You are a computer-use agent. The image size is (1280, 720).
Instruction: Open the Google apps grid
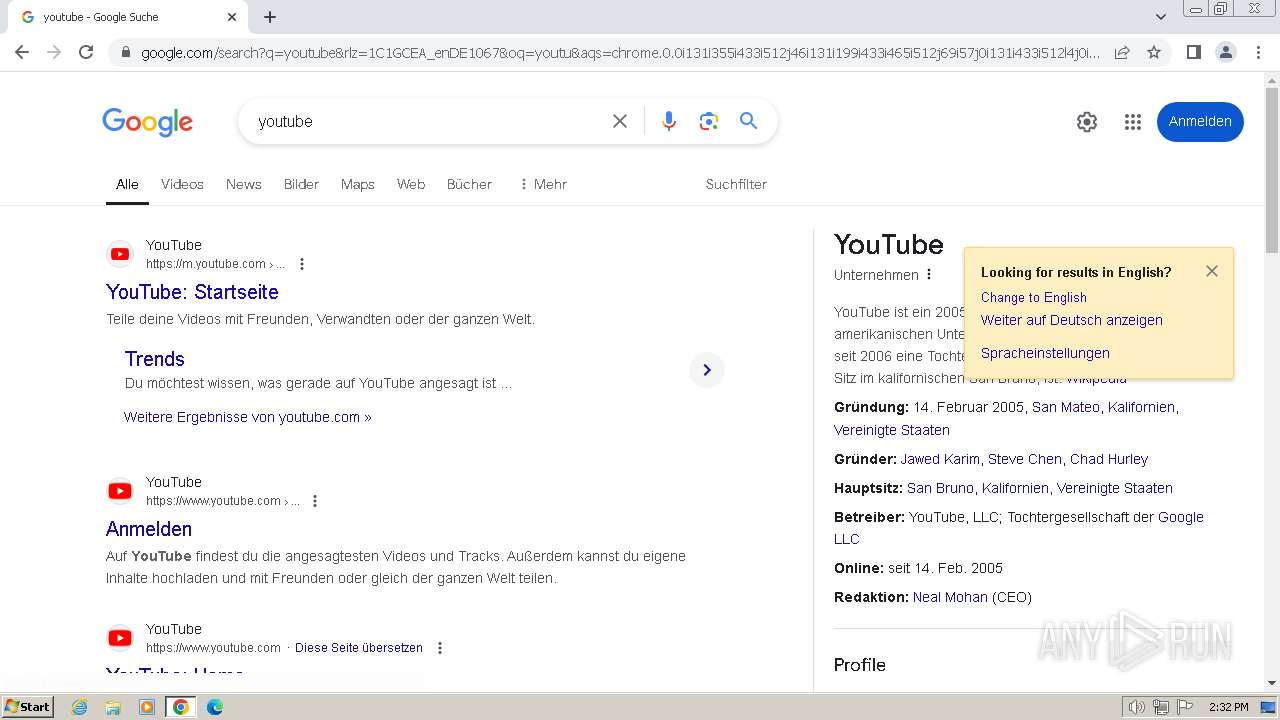[x=1132, y=122]
